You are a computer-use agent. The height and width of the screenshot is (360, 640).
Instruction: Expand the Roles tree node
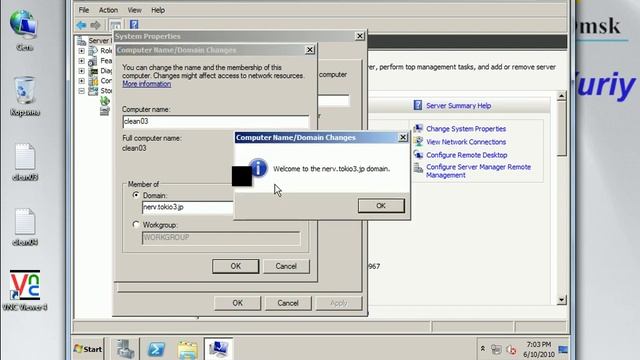click(x=82, y=51)
